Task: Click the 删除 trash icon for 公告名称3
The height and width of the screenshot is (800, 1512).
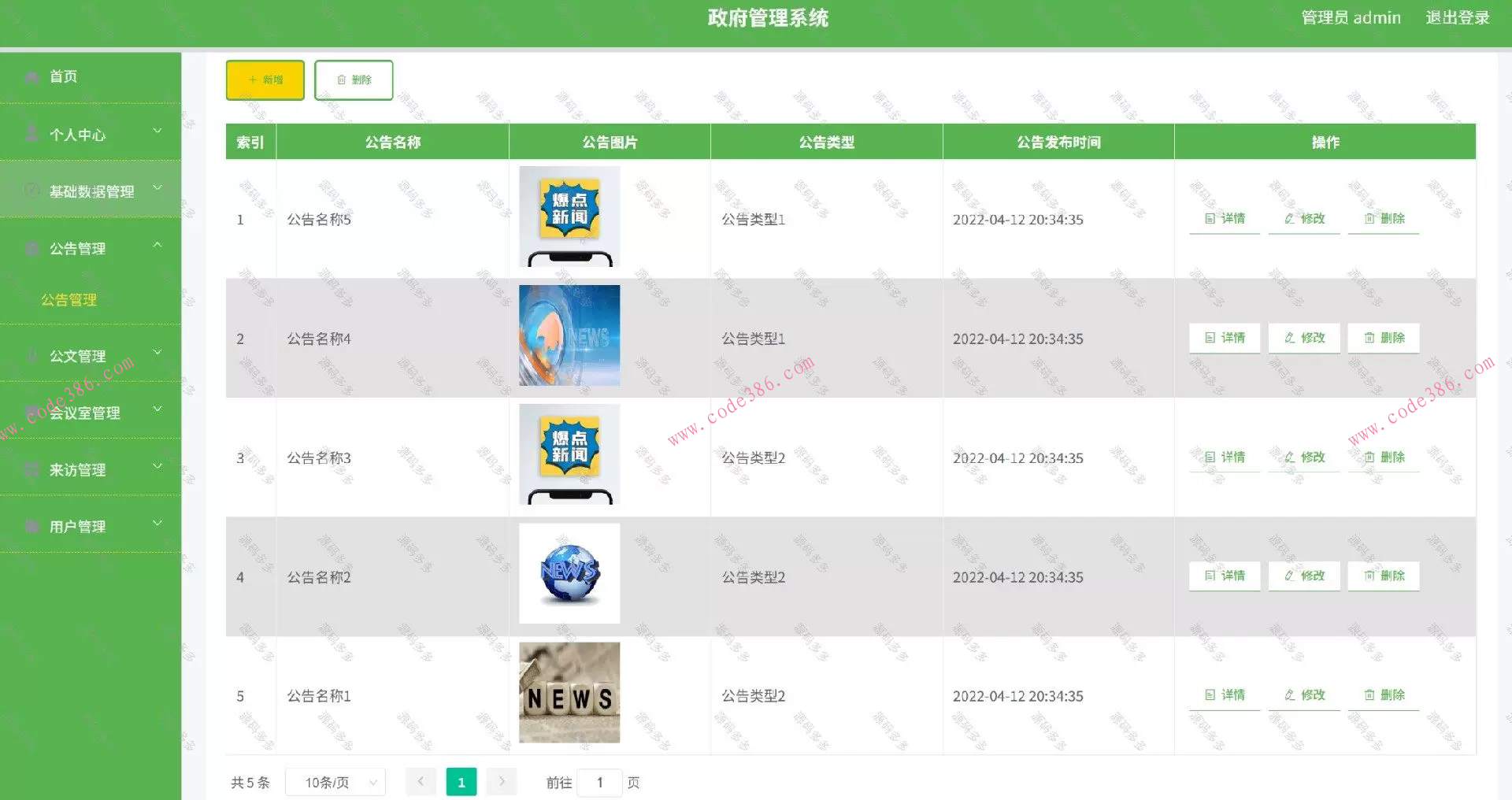Action: [x=1369, y=457]
